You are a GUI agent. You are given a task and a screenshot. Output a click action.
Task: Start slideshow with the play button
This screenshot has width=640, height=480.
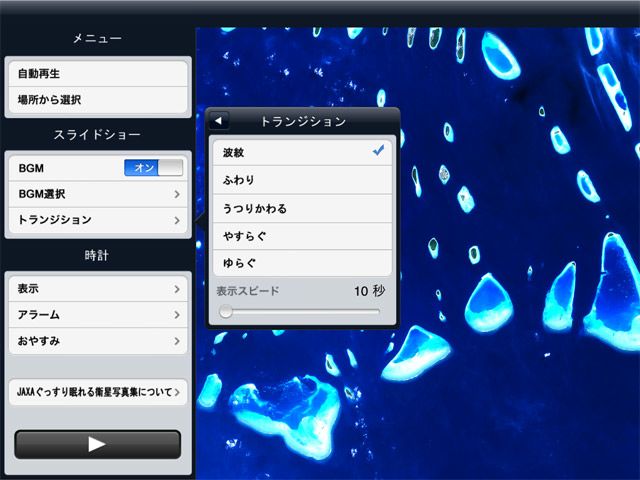coord(98,444)
